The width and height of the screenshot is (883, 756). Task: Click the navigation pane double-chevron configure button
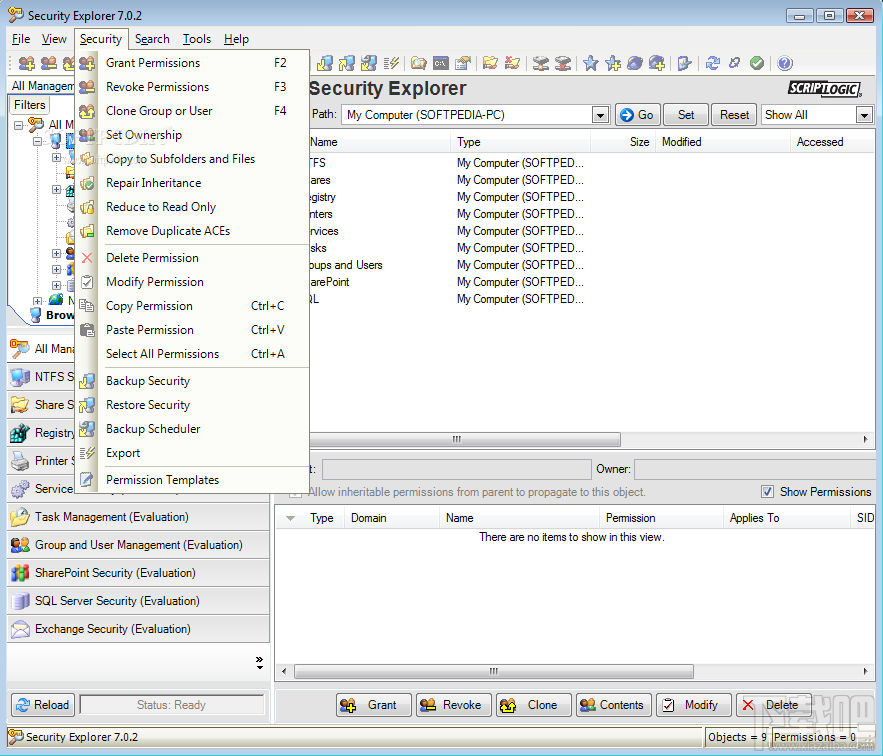pos(259,662)
